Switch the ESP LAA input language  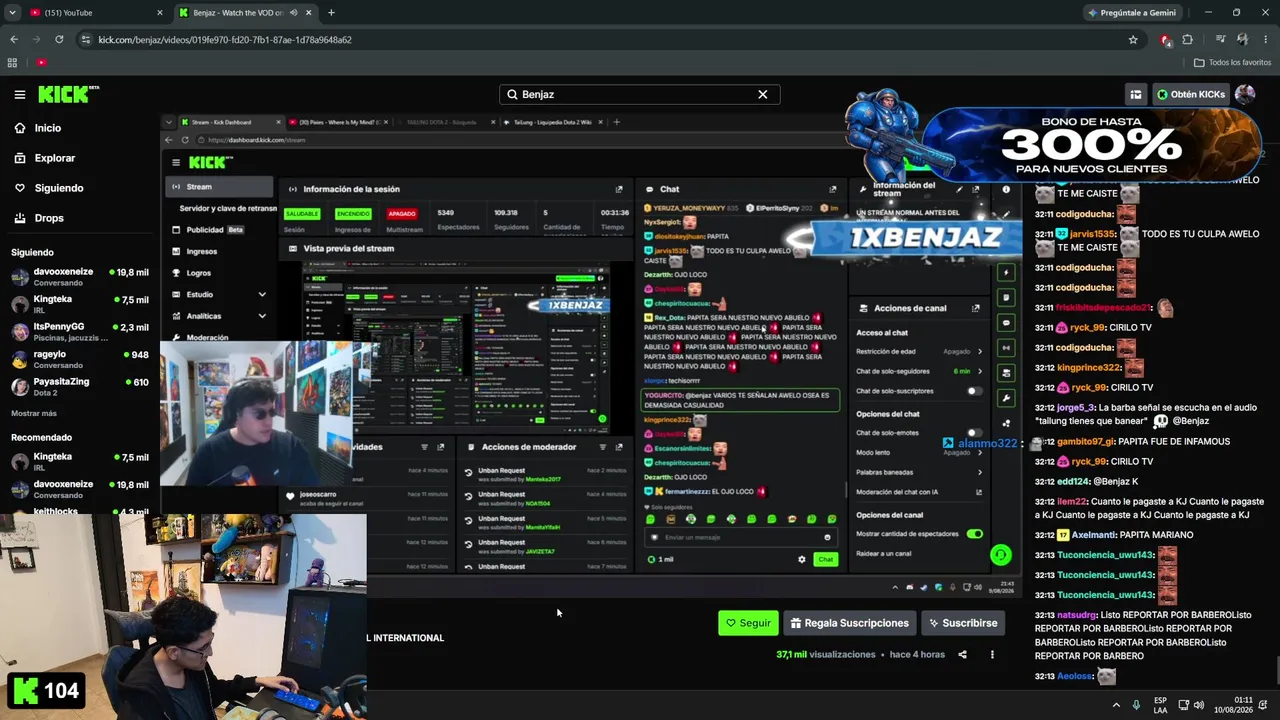coord(1160,705)
